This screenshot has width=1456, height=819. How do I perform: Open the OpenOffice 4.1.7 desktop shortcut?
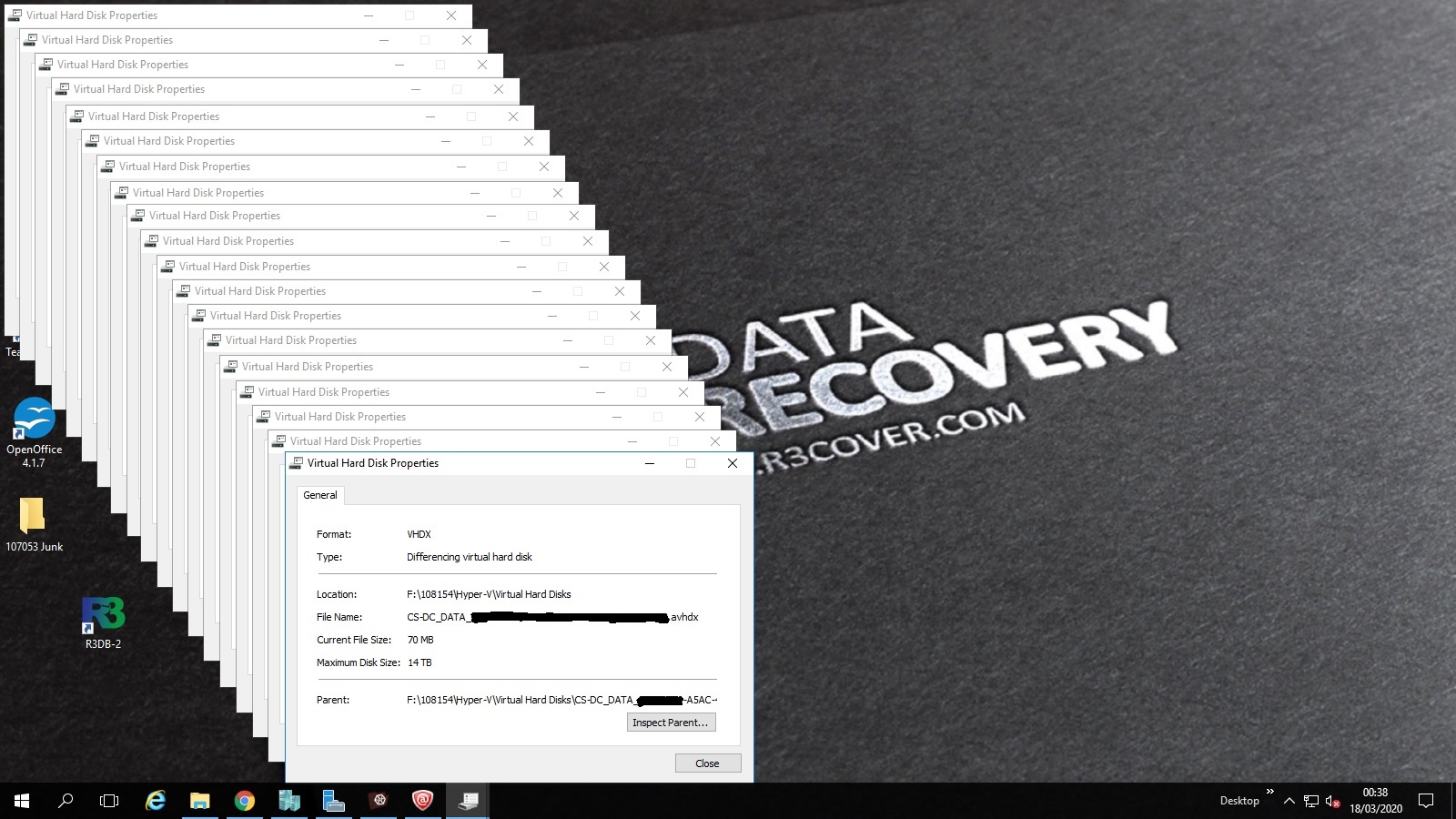coord(34,432)
